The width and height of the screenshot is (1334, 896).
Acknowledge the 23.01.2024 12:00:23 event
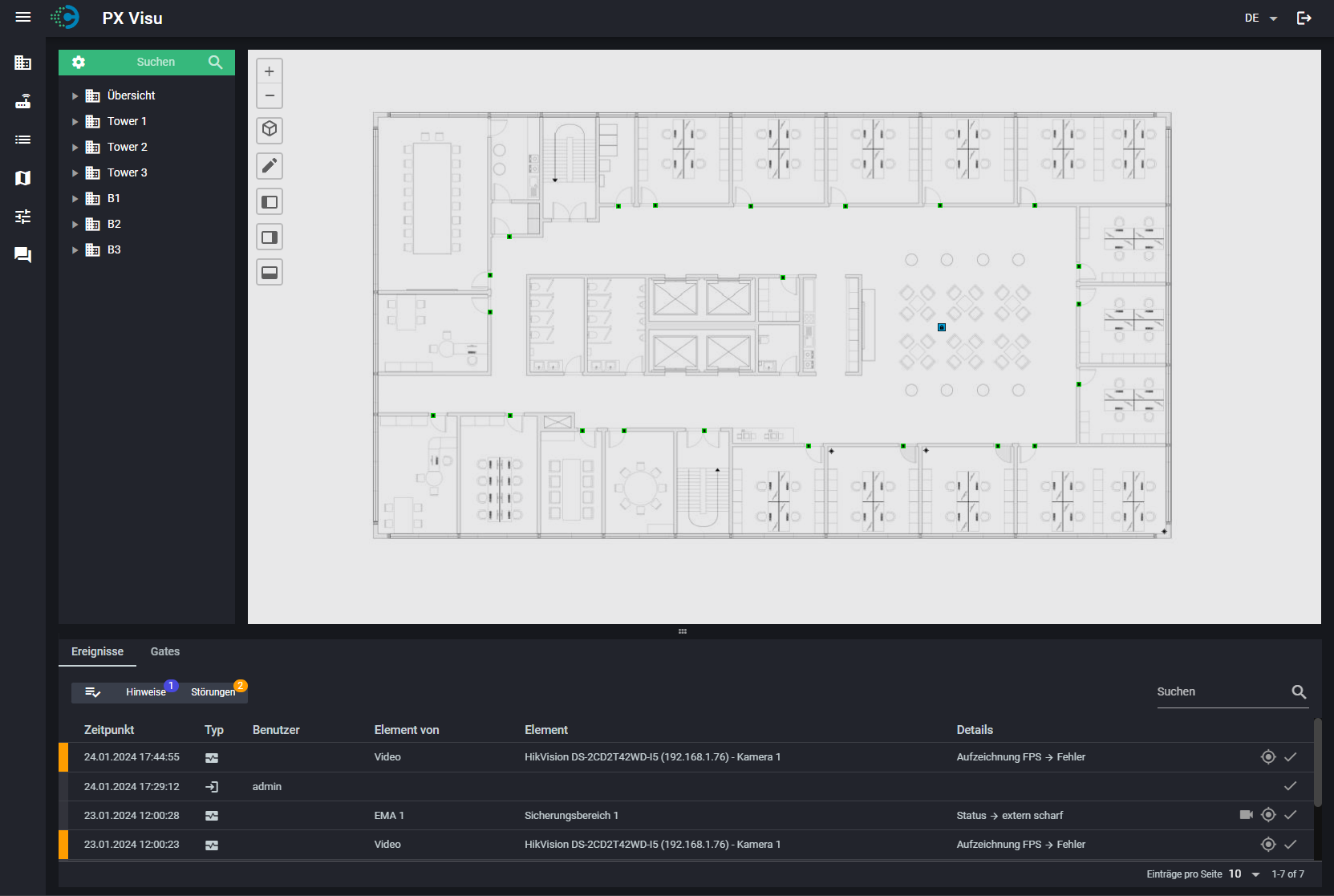point(1291,844)
